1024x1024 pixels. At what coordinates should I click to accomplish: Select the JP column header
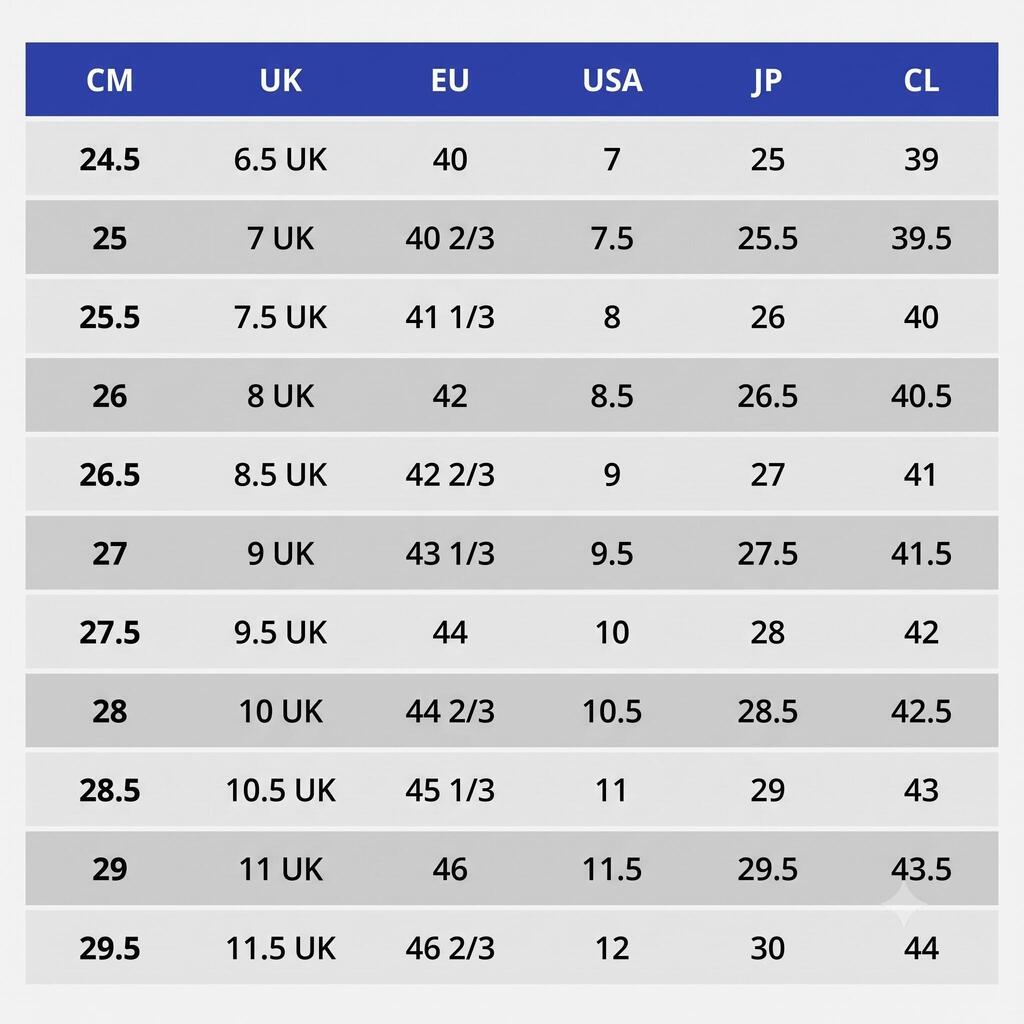(767, 81)
